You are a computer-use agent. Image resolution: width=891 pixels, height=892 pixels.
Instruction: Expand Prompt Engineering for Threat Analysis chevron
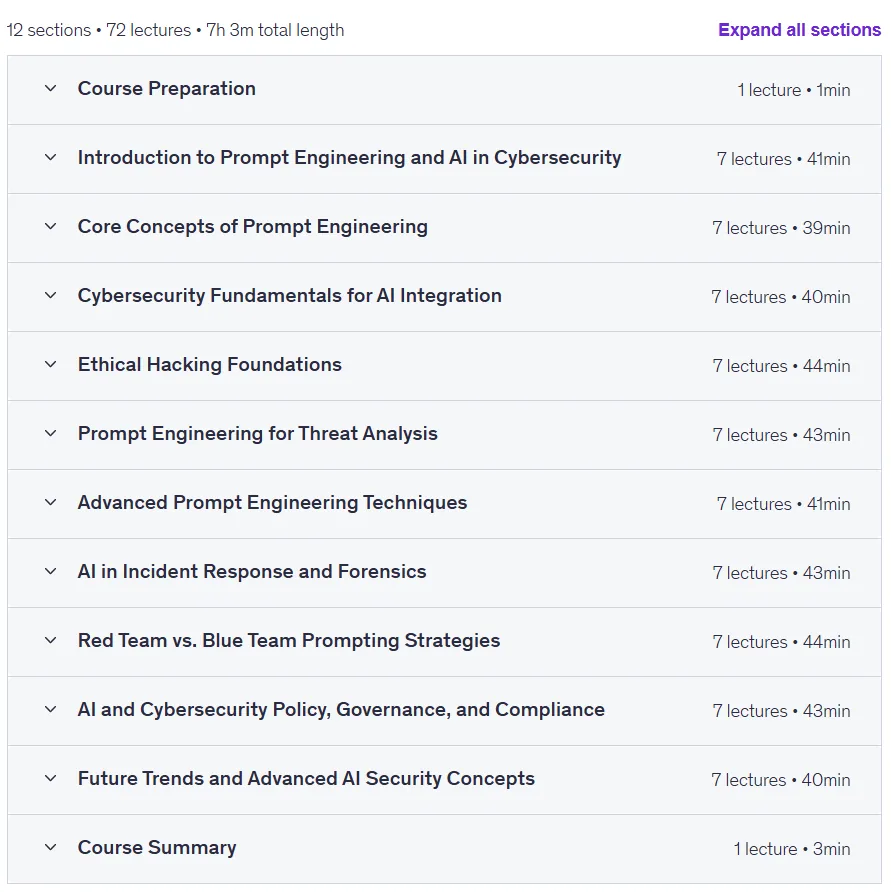point(51,433)
